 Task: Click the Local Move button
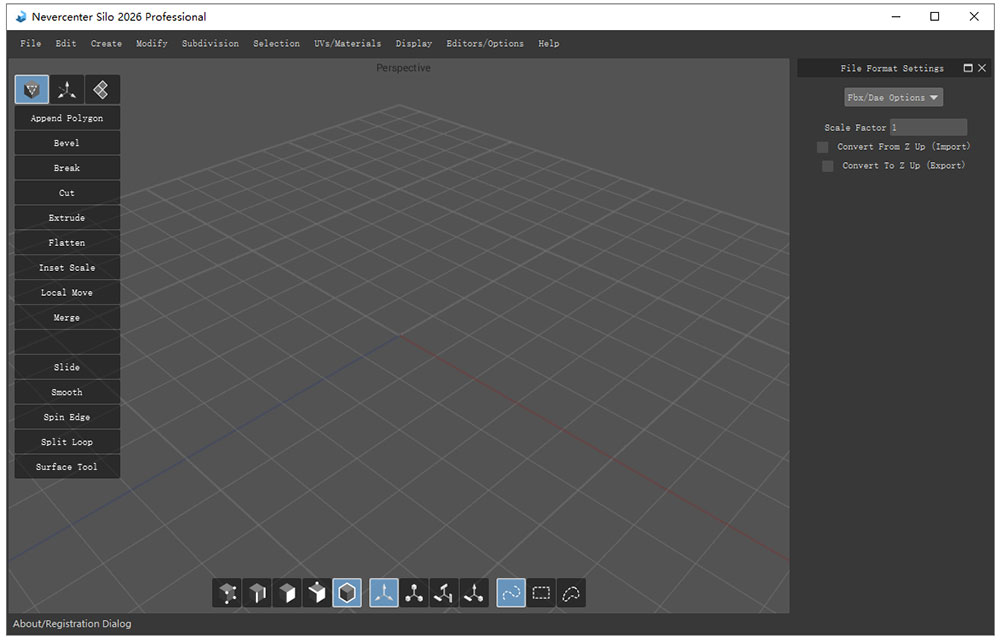click(x=67, y=293)
